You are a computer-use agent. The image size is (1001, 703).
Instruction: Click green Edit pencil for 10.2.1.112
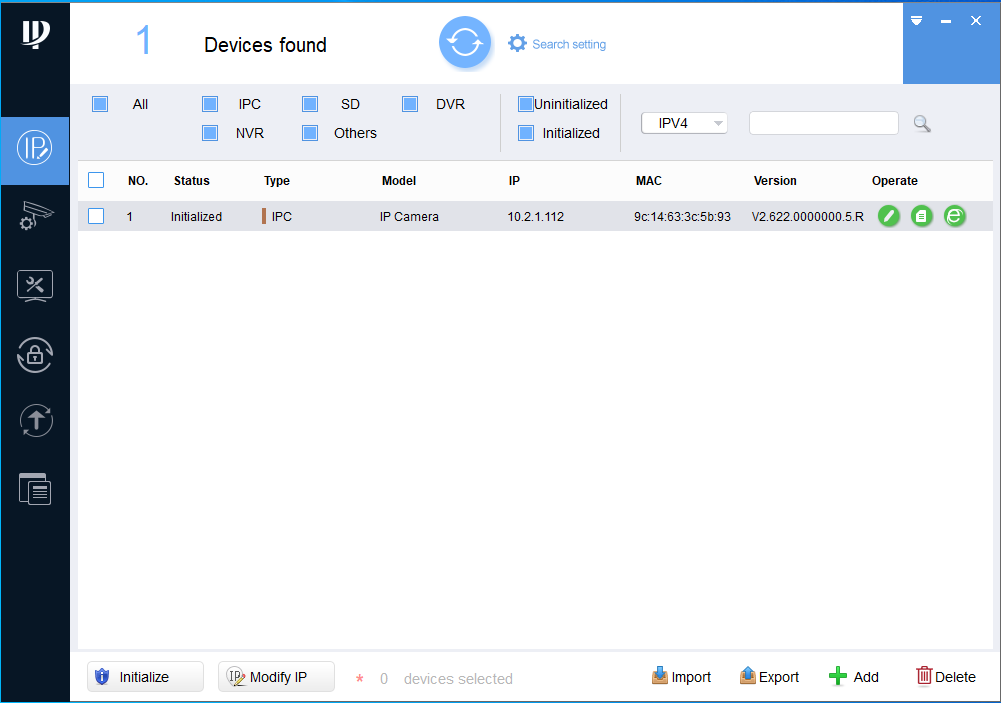tap(889, 216)
